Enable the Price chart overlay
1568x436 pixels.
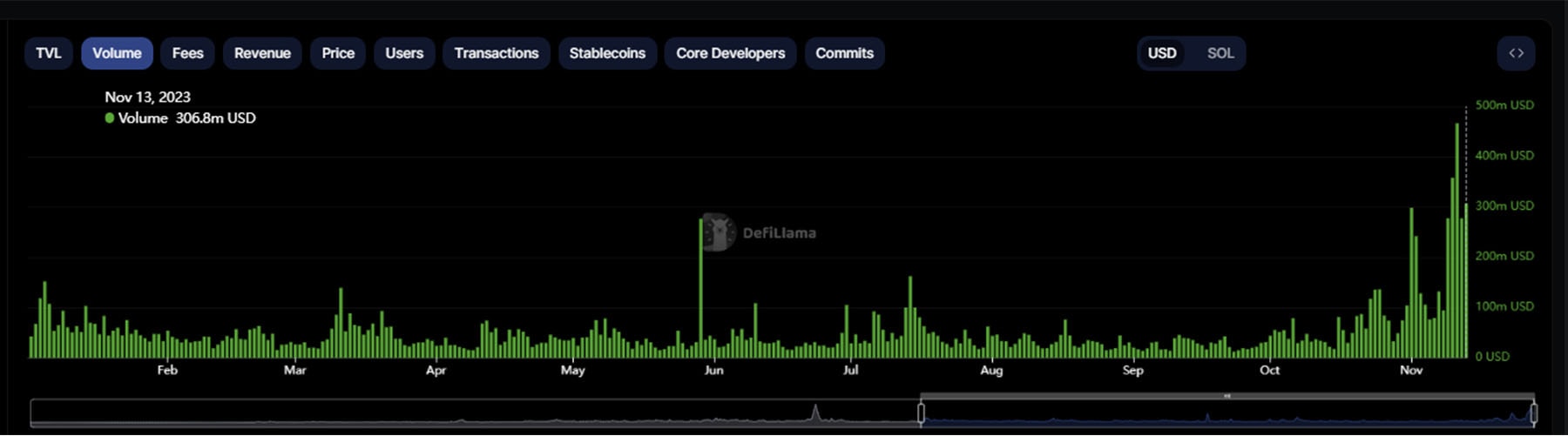(x=338, y=53)
